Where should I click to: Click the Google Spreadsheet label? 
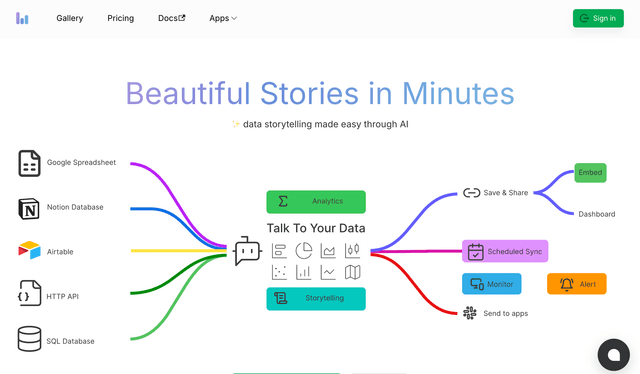click(x=81, y=163)
